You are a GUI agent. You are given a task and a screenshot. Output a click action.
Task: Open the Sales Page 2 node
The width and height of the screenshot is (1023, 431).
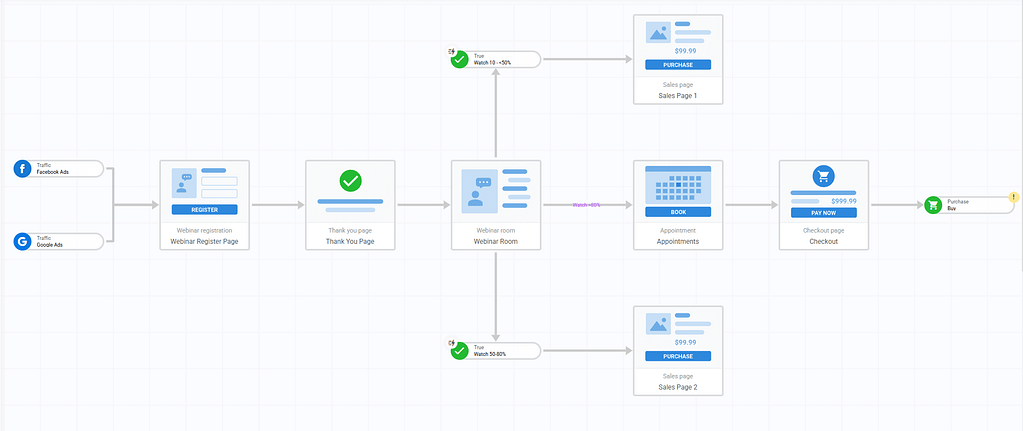[x=678, y=351]
